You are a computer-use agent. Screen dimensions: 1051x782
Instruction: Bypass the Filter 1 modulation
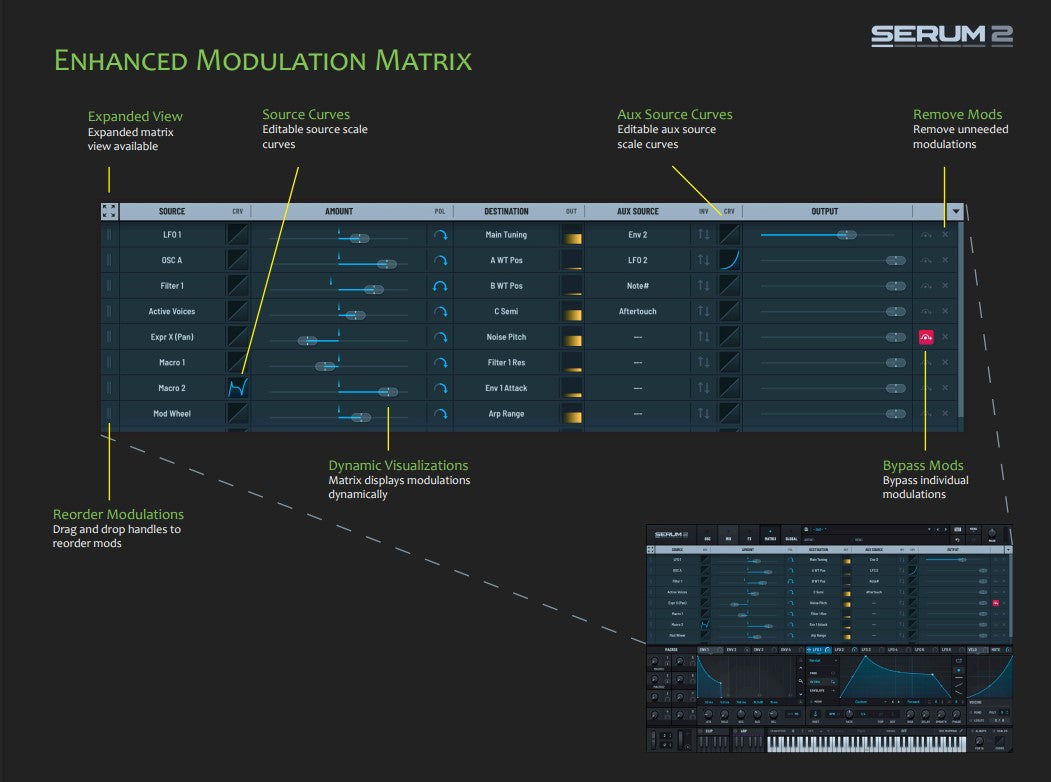pos(926,285)
